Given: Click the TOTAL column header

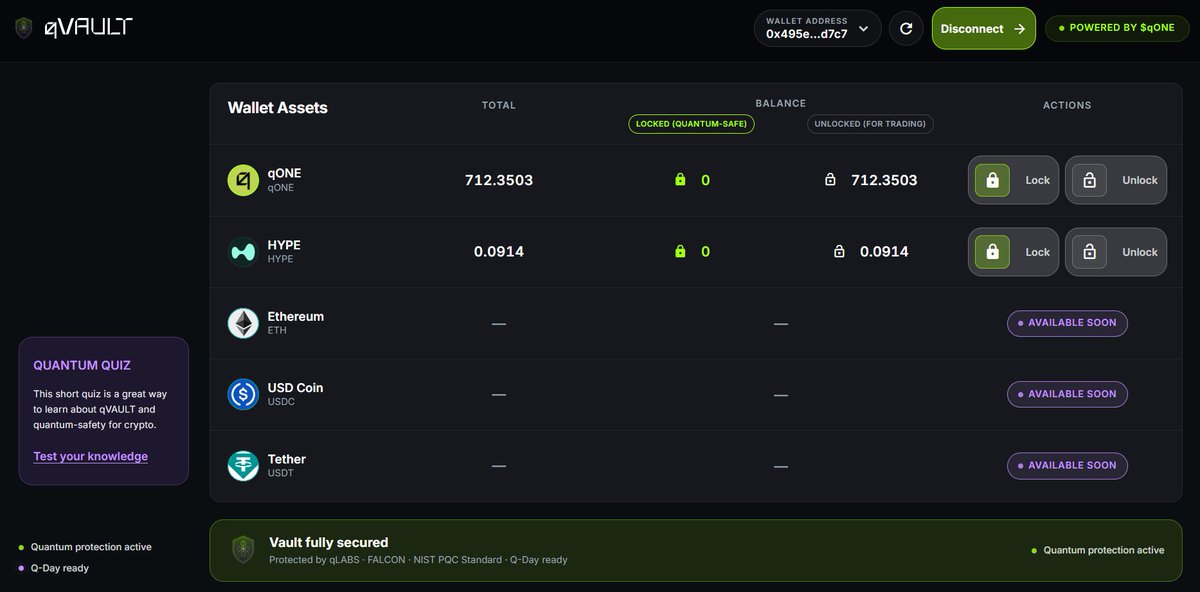Looking at the screenshot, I should [499, 105].
